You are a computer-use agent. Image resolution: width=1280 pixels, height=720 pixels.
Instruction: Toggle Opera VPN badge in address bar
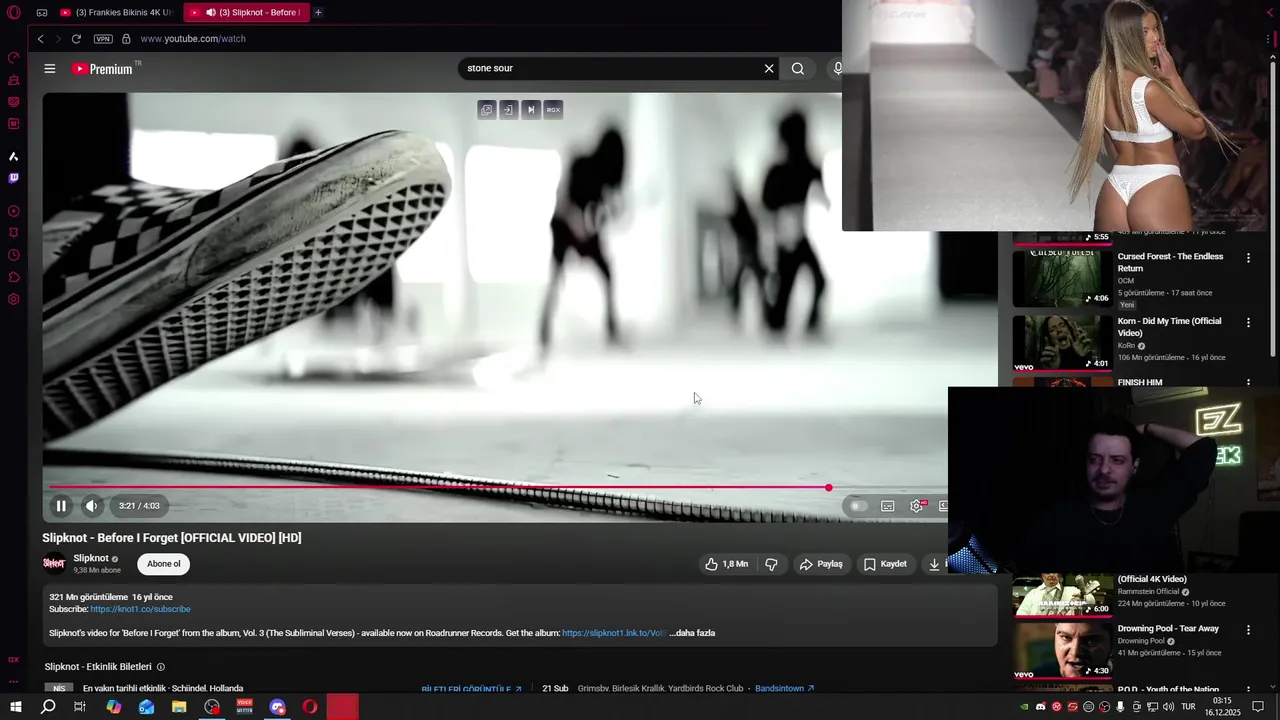pos(103,39)
